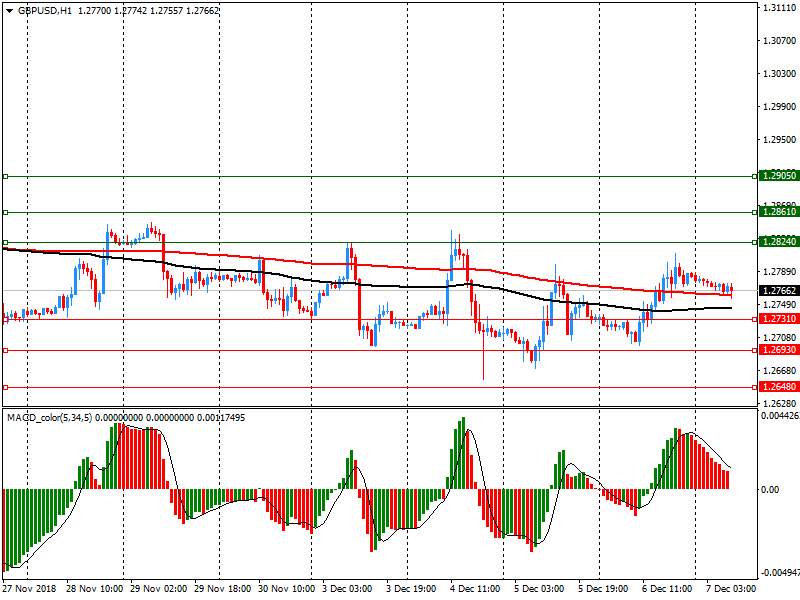Click the 1.31110 price scale value
The width and height of the screenshot is (800, 600).
780,7
